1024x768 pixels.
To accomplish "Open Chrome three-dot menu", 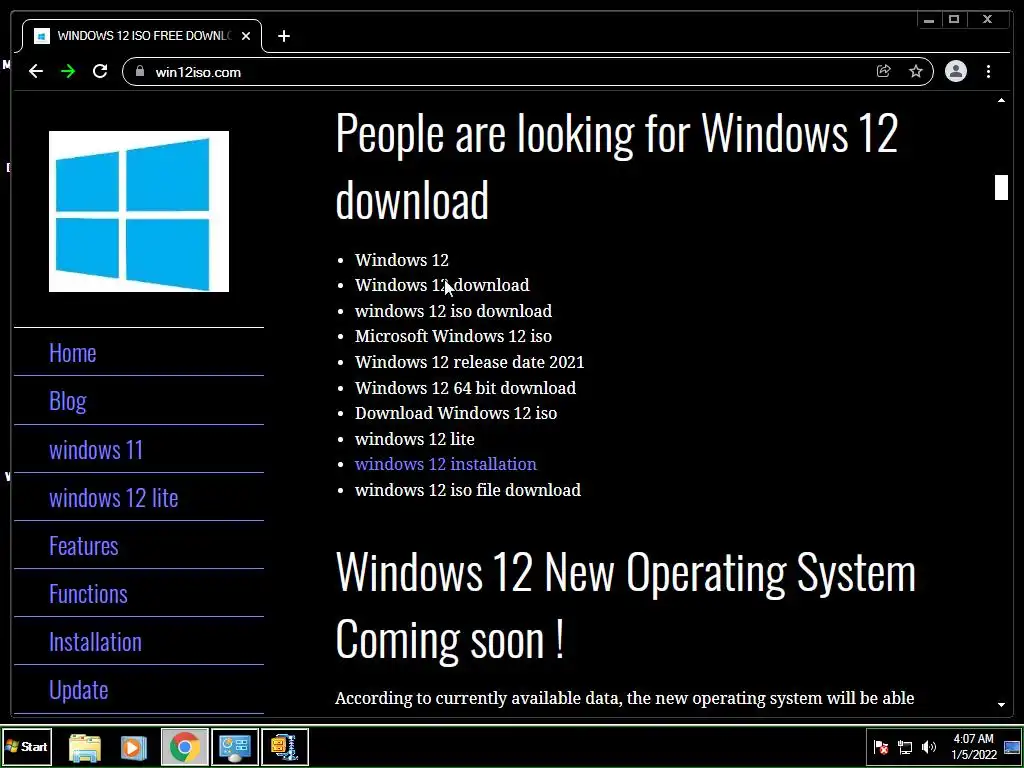I will [x=989, y=71].
